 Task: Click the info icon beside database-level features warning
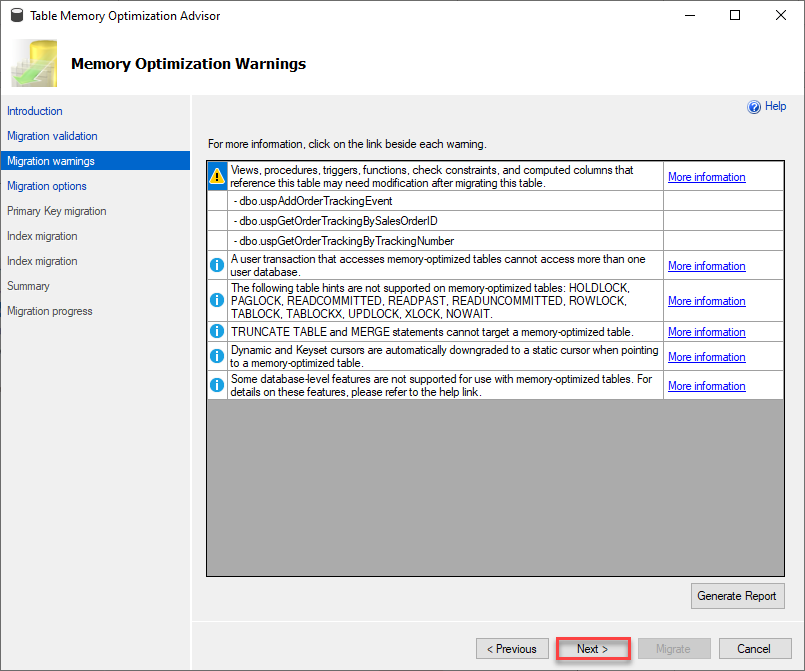[217, 385]
